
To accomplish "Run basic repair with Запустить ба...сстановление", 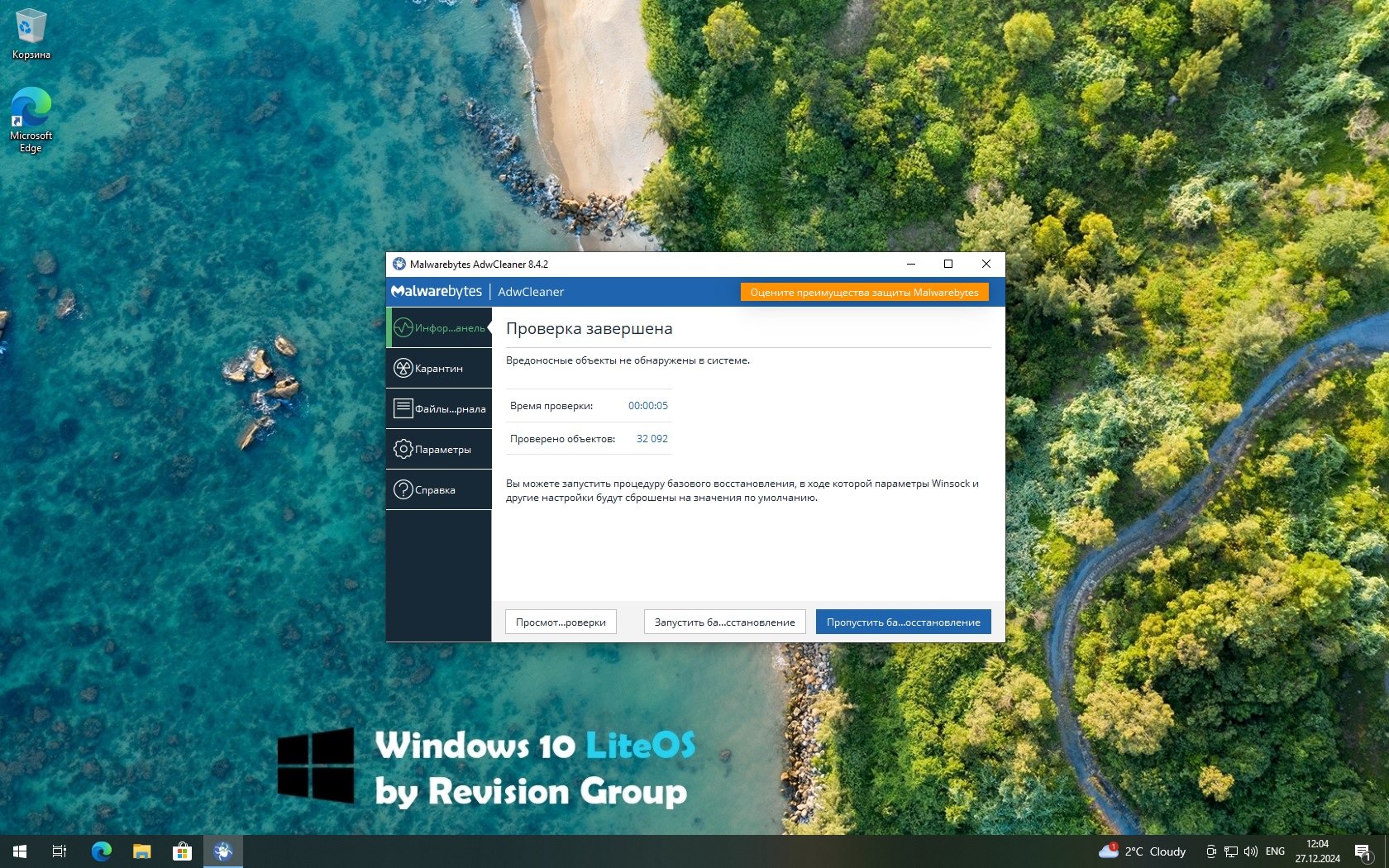I will (724, 622).
